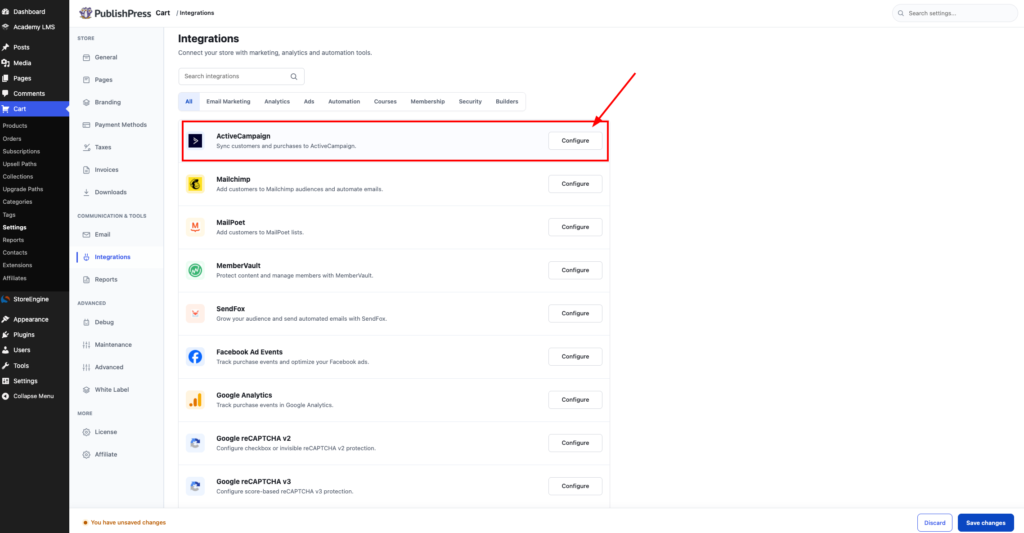Open Extensions in the Cart submenu

pos(17,265)
